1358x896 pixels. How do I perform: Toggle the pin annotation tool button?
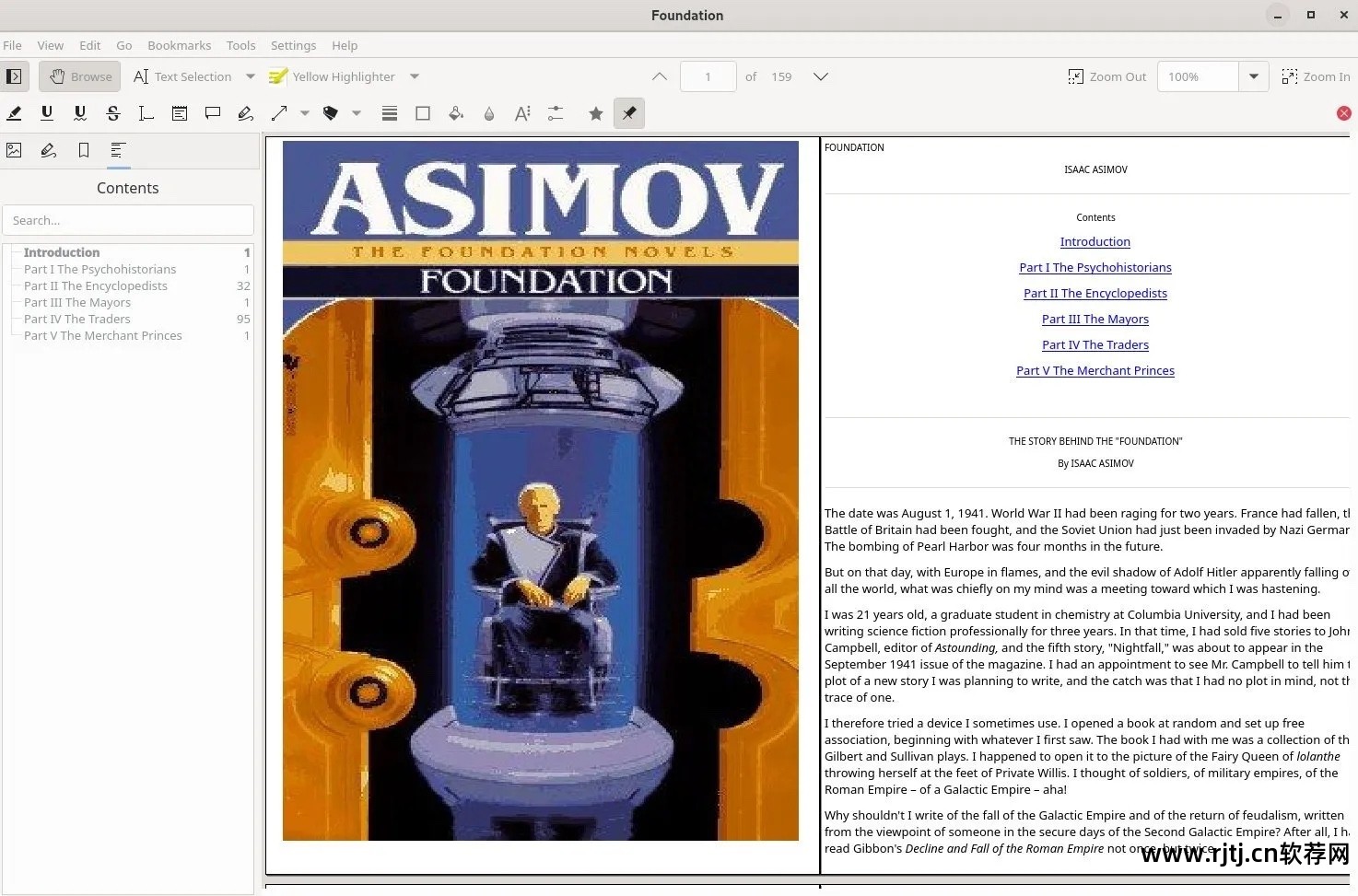tap(629, 113)
